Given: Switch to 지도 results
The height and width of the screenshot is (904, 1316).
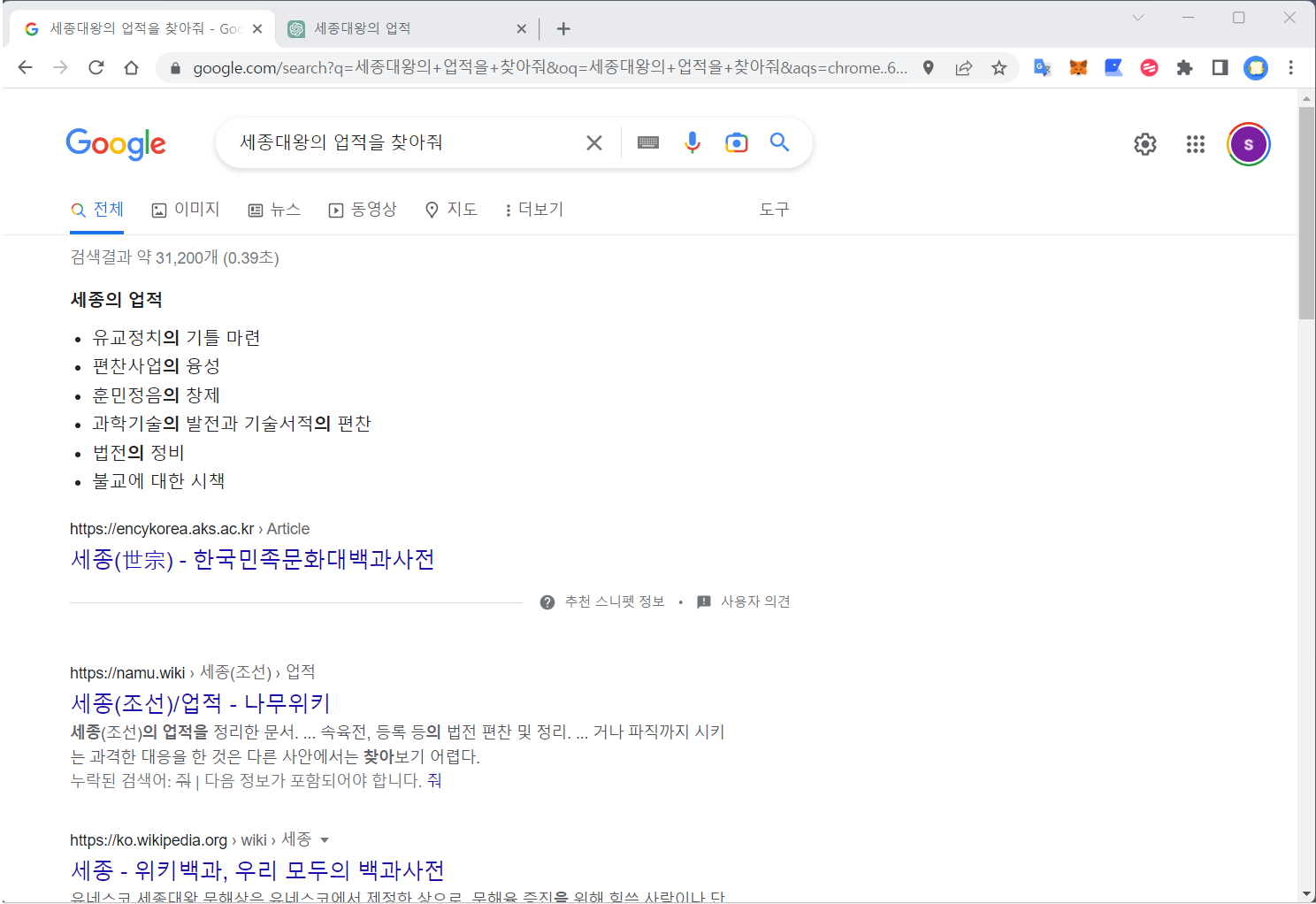Looking at the screenshot, I should pyautogui.click(x=451, y=210).
